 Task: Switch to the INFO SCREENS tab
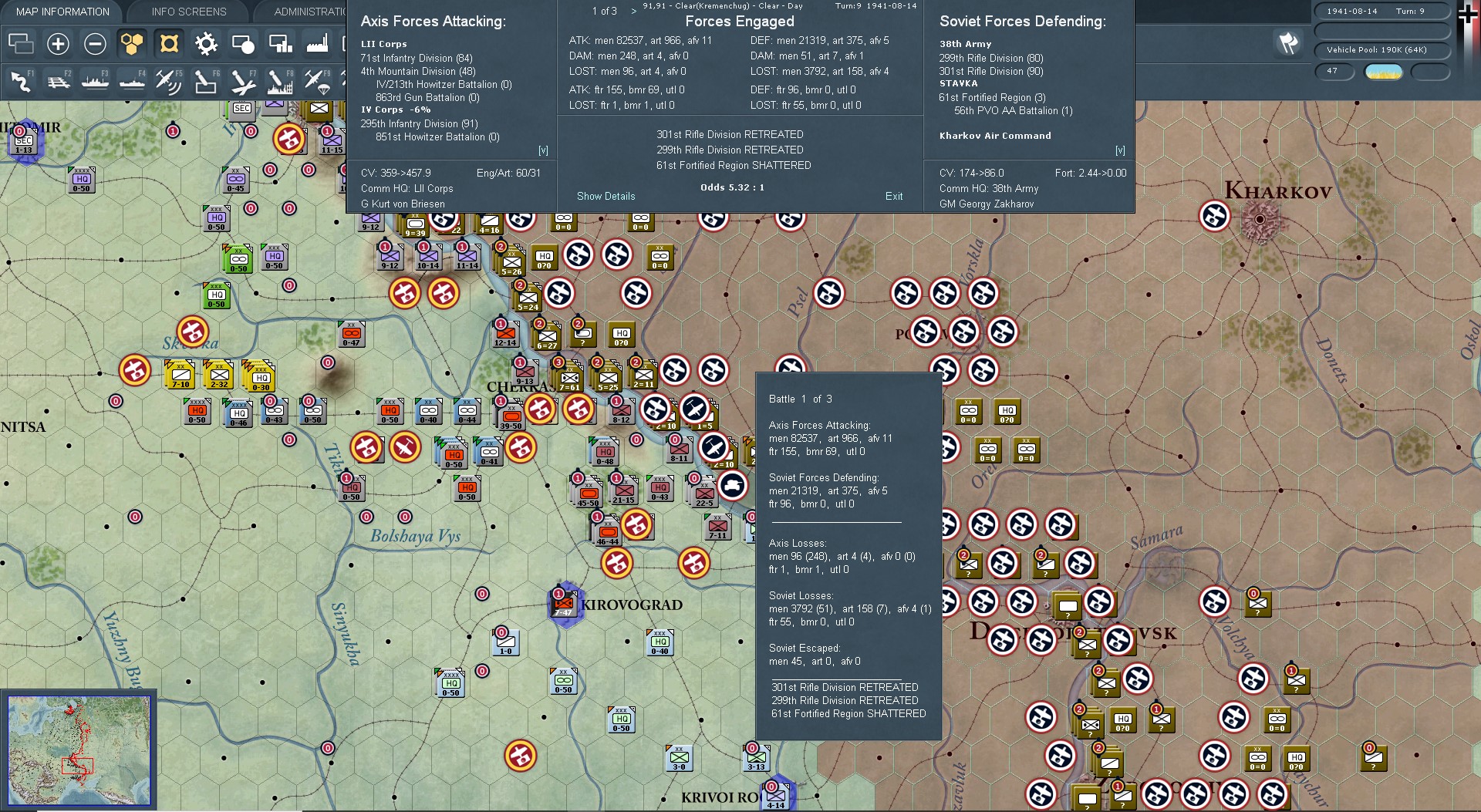(189, 12)
